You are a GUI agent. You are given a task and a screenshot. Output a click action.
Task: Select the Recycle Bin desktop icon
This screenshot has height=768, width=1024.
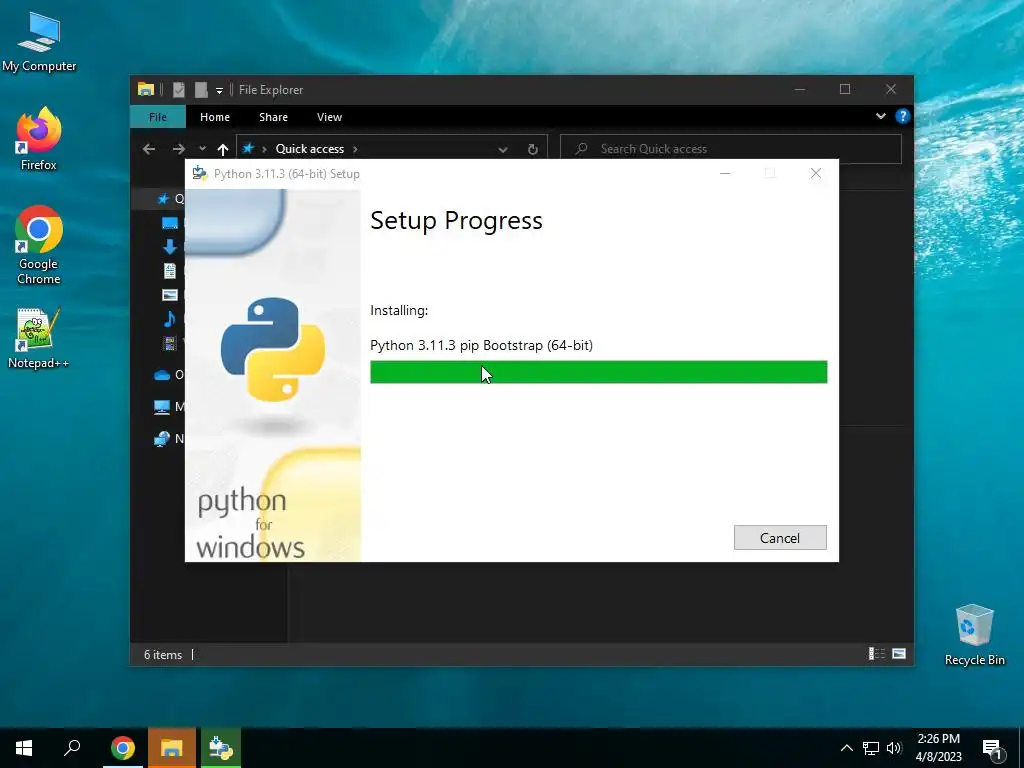[974, 635]
